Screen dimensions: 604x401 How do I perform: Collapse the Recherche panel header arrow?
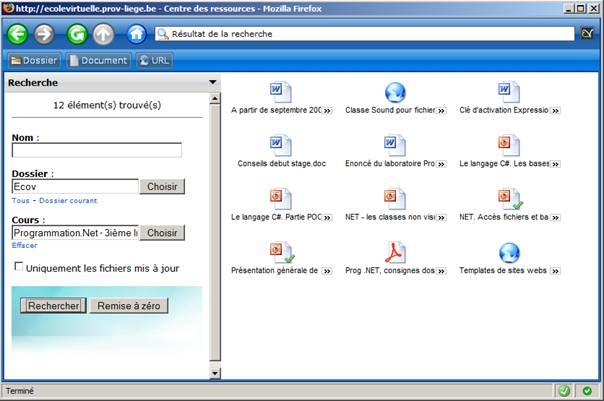tap(212, 83)
